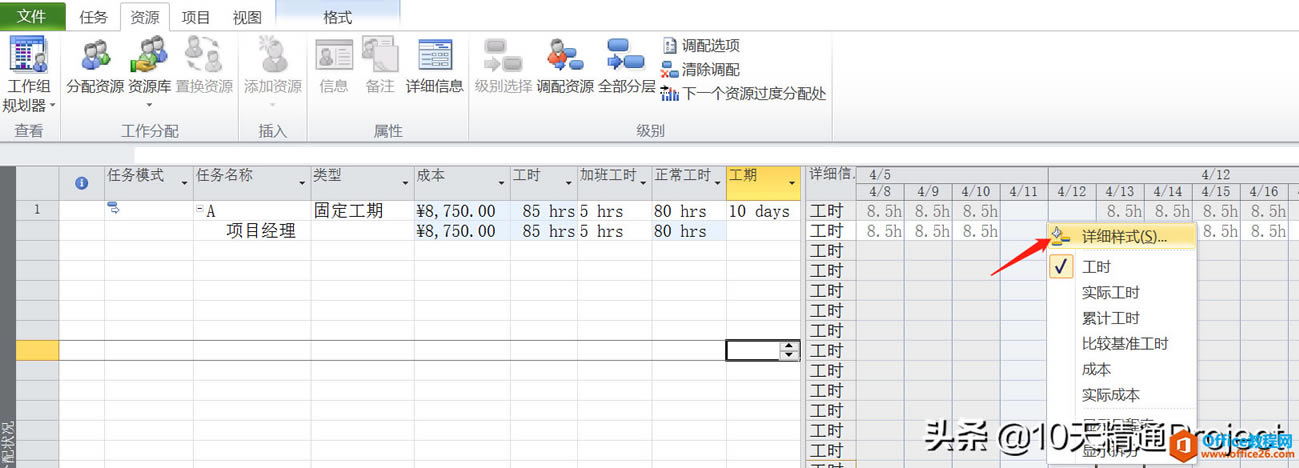Click the duration spinner in the selected cell
1299x468 pixels.
(x=790, y=350)
